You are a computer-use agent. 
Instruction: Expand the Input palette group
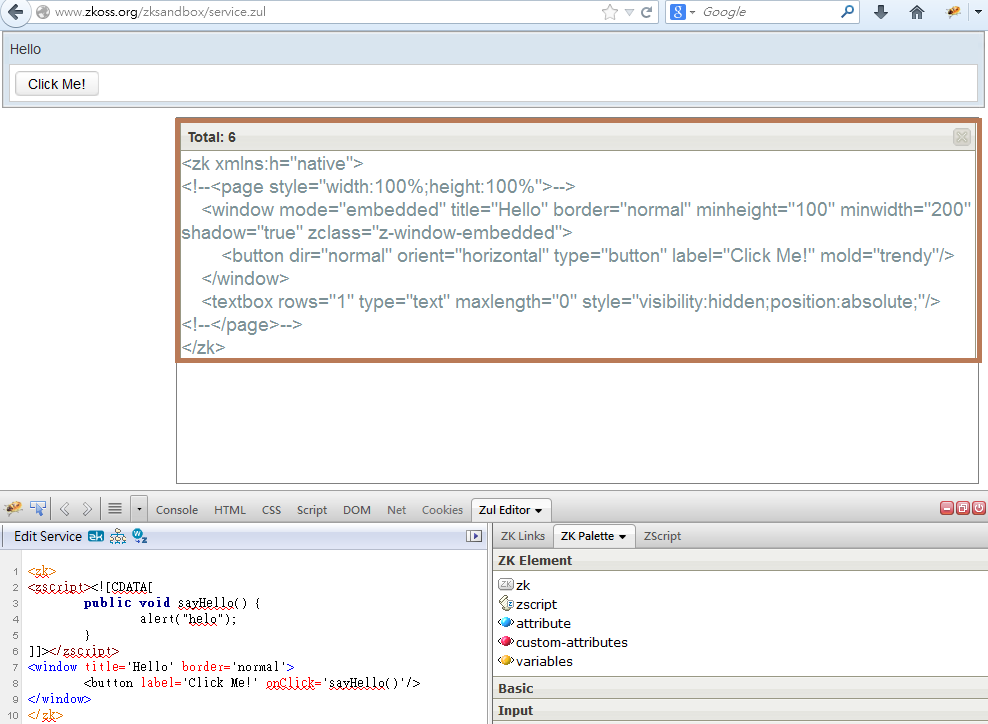coord(740,710)
